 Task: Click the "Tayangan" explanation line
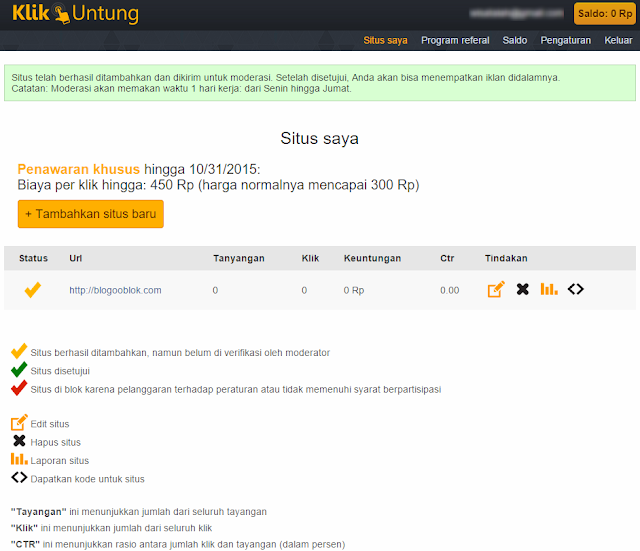coord(139,512)
